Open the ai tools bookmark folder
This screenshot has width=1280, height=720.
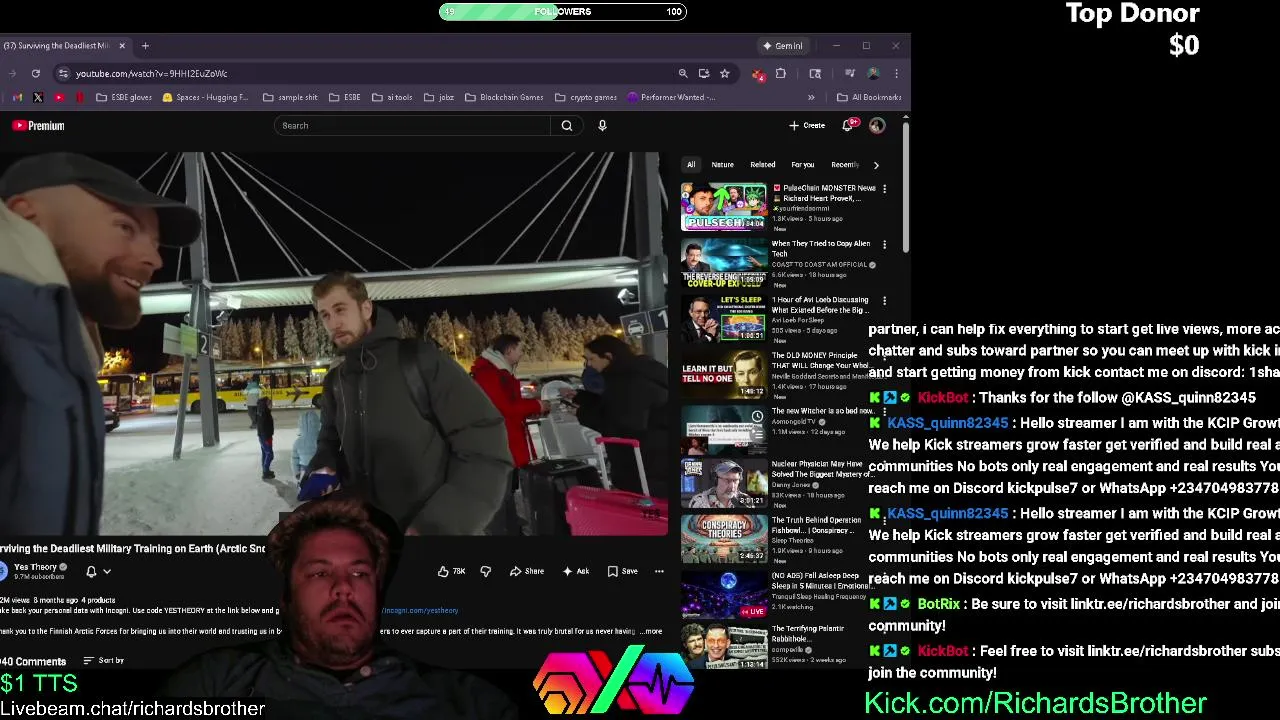tap(392, 97)
